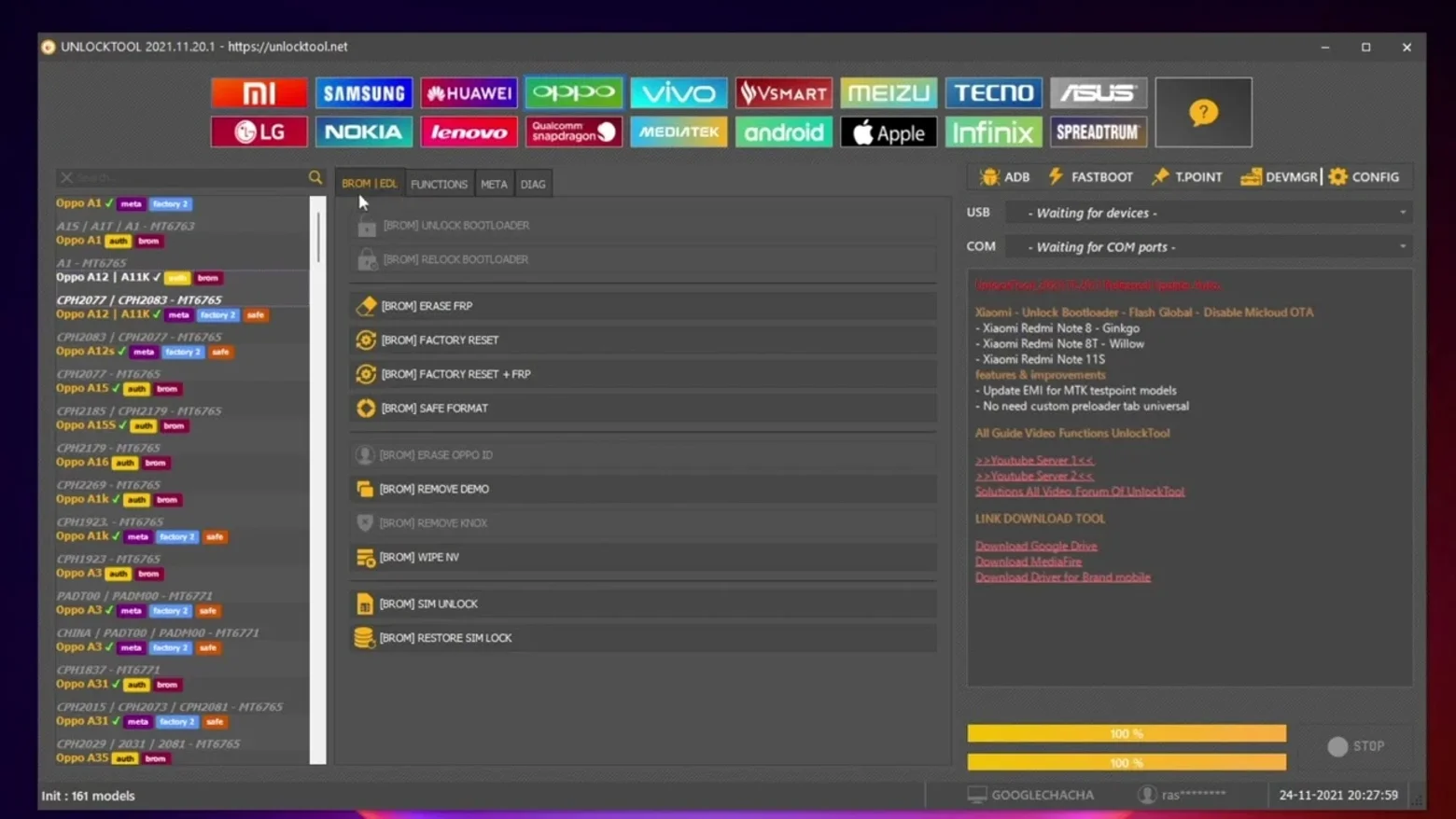Image resolution: width=1456 pixels, height=819 pixels.
Task: Expand the COM ports dropdown
Action: (1209, 246)
